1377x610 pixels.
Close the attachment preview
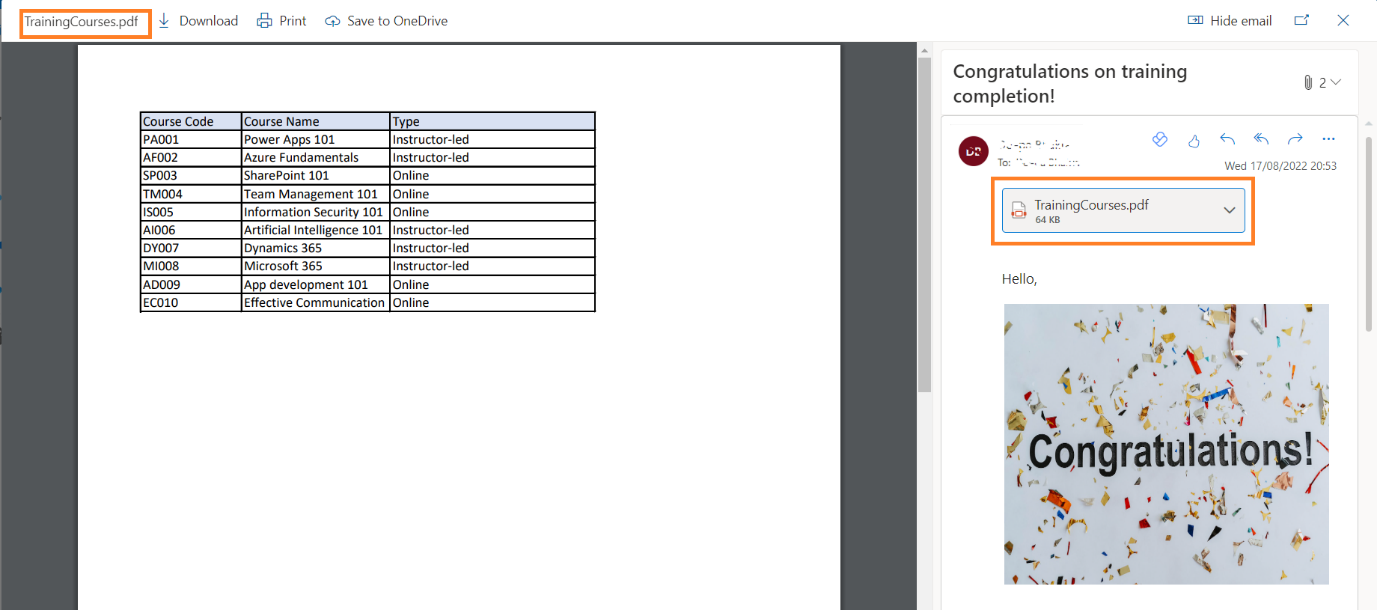[1343, 21]
